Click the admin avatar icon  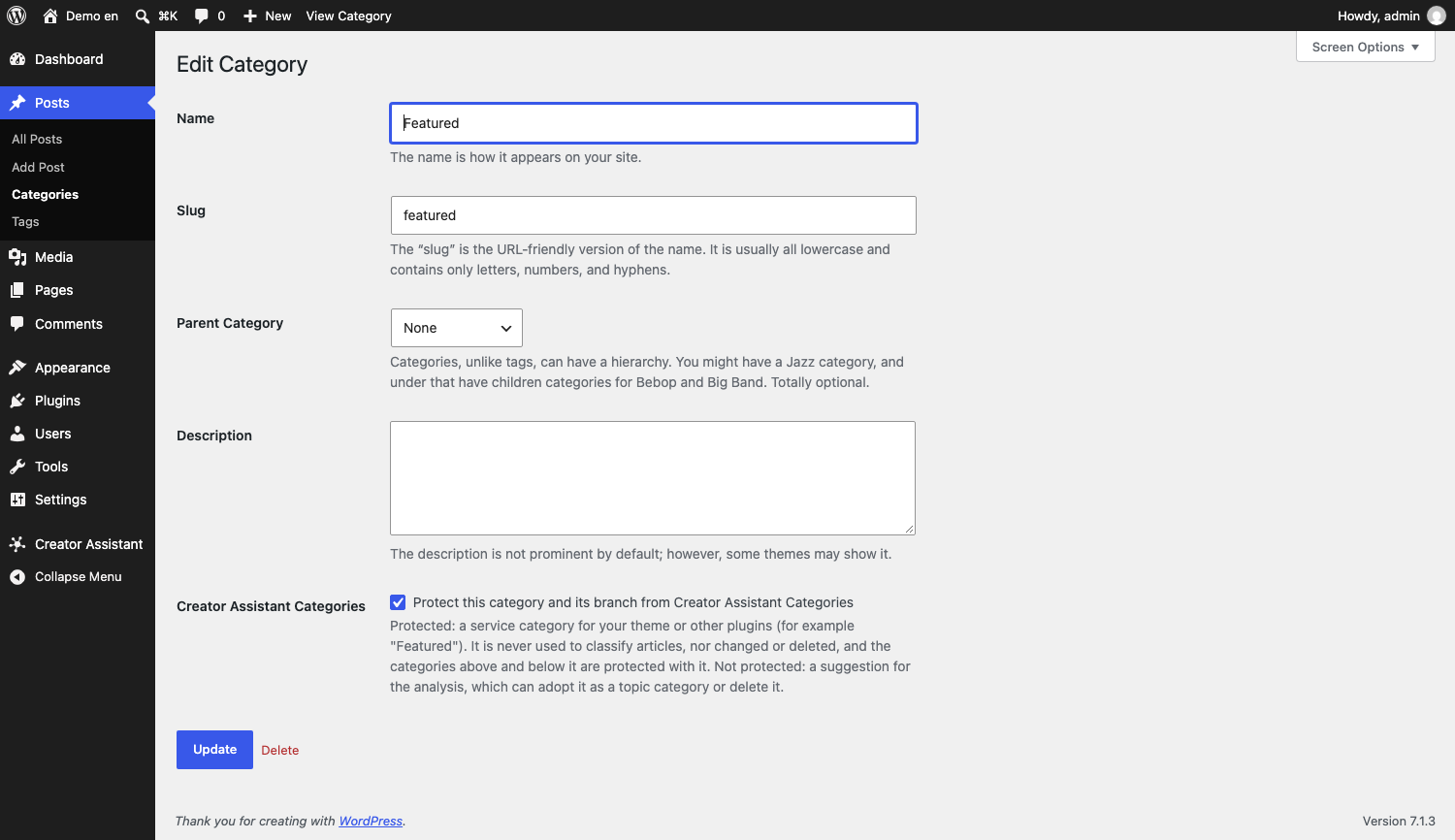point(1437,16)
